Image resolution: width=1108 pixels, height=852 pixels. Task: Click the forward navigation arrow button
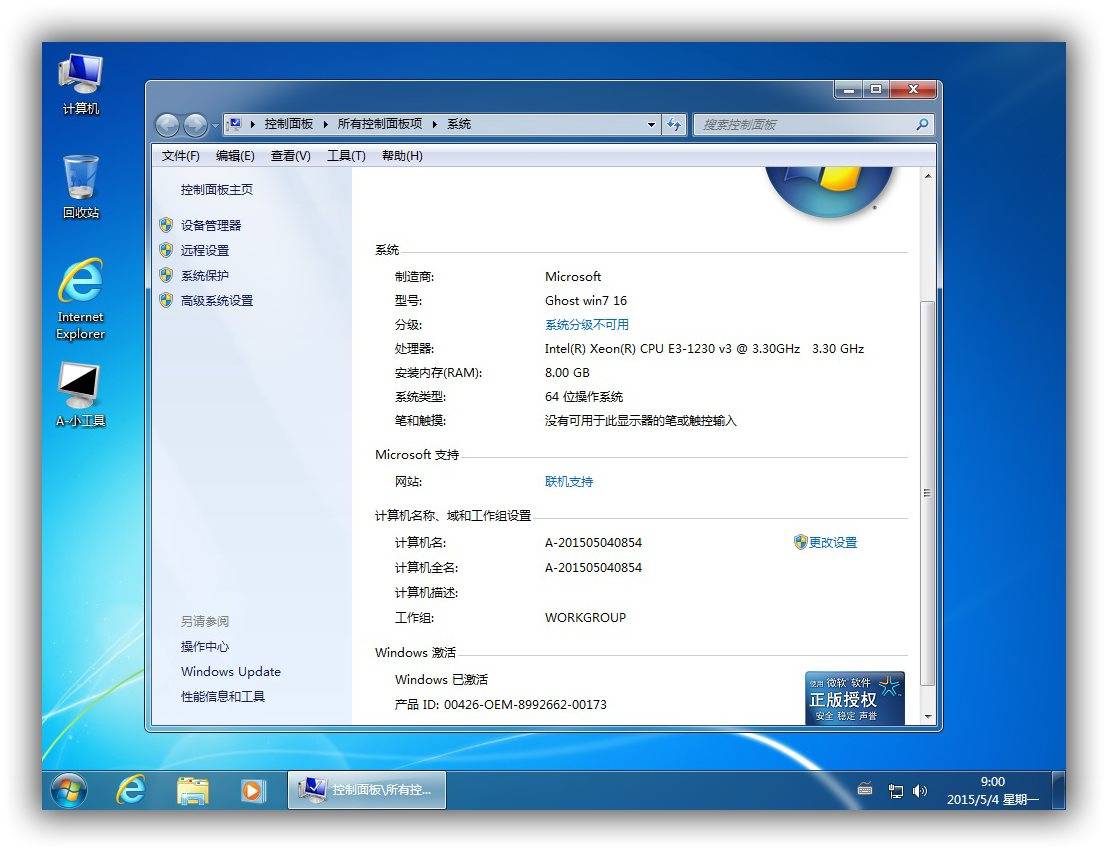pos(195,125)
